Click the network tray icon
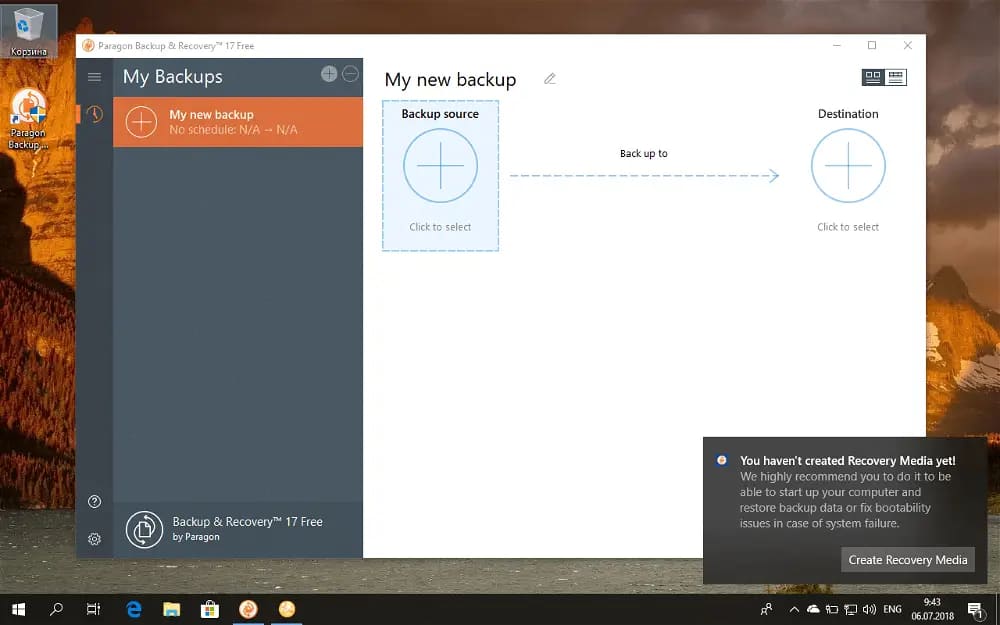Image resolution: width=1000 pixels, height=625 pixels. click(x=850, y=610)
